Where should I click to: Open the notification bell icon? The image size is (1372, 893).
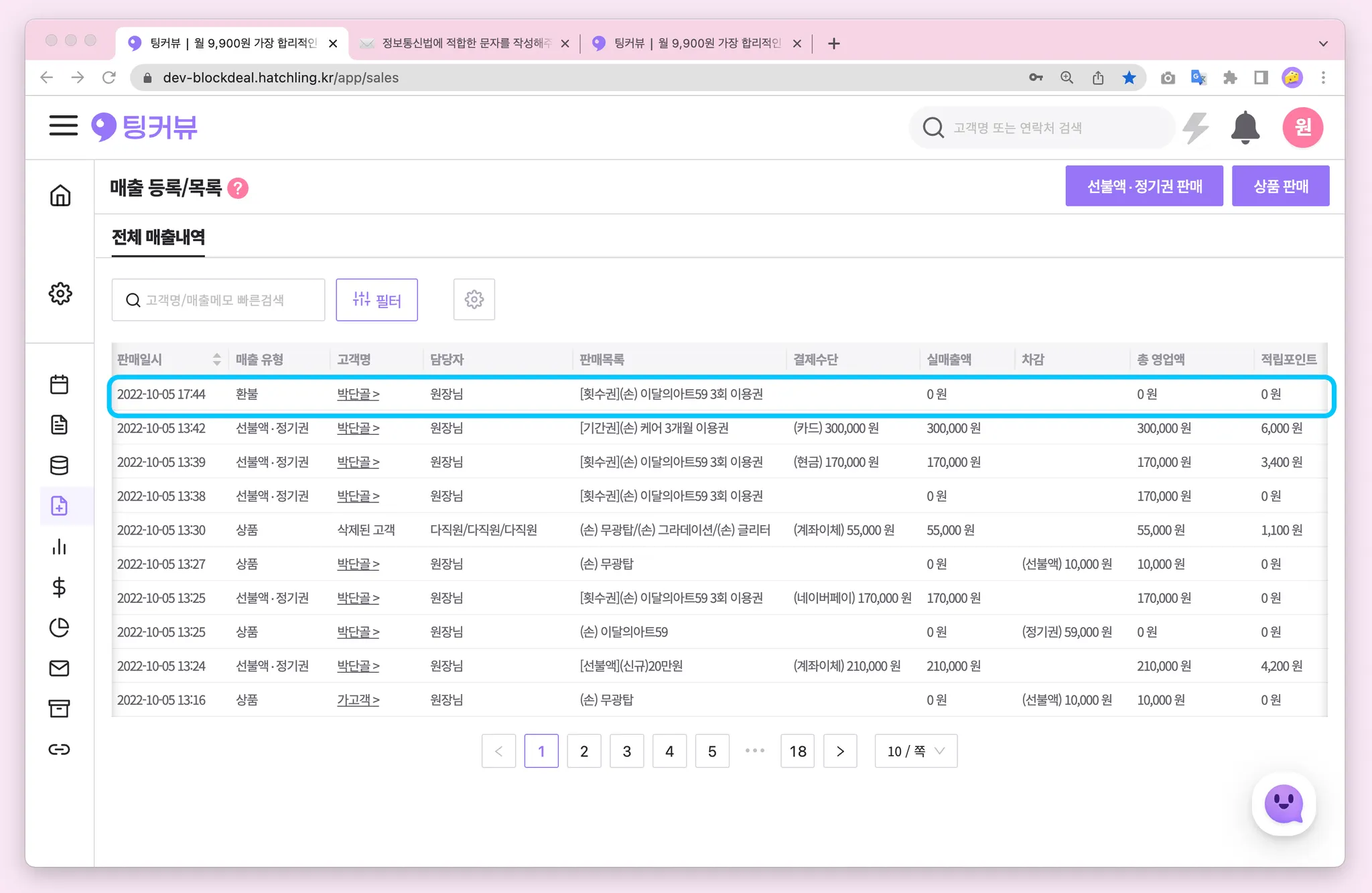pyautogui.click(x=1245, y=127)
